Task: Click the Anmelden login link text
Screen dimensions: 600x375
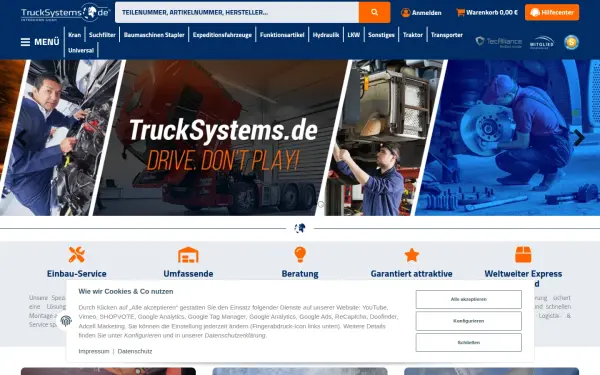Action: click(x=426, y=13)
